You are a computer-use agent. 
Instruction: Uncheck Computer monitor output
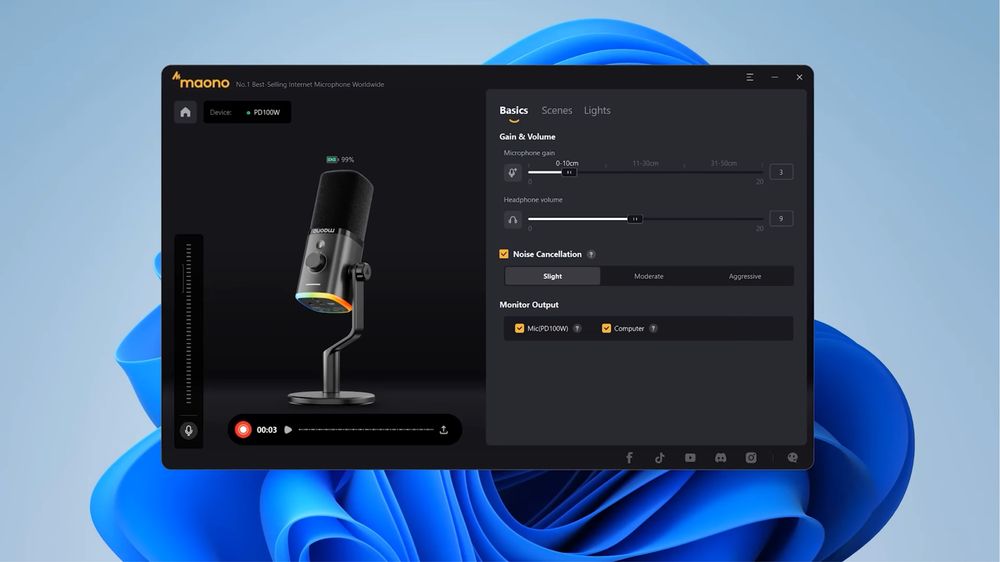(x=606, y=329)
